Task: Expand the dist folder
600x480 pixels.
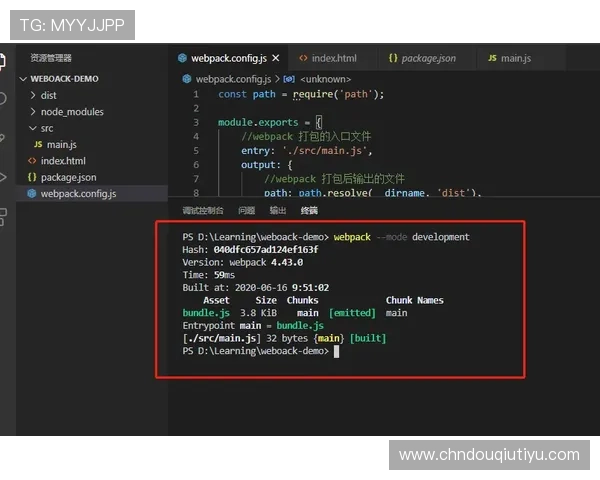Action: (32, 96)
